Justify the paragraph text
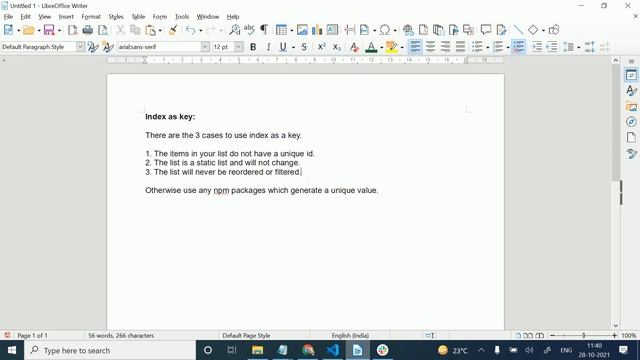 coord(460,47)
